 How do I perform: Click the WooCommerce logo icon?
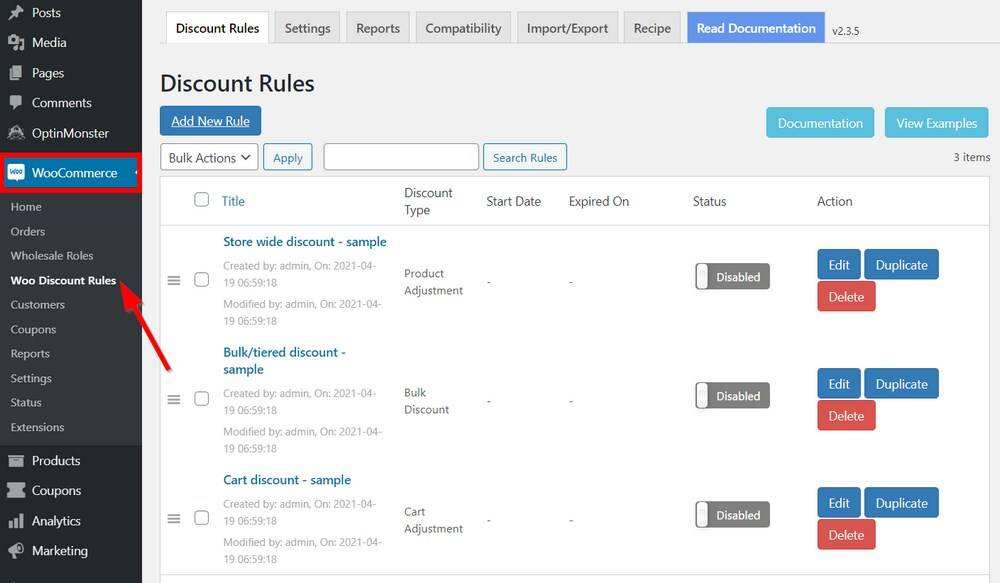(16, 173)
